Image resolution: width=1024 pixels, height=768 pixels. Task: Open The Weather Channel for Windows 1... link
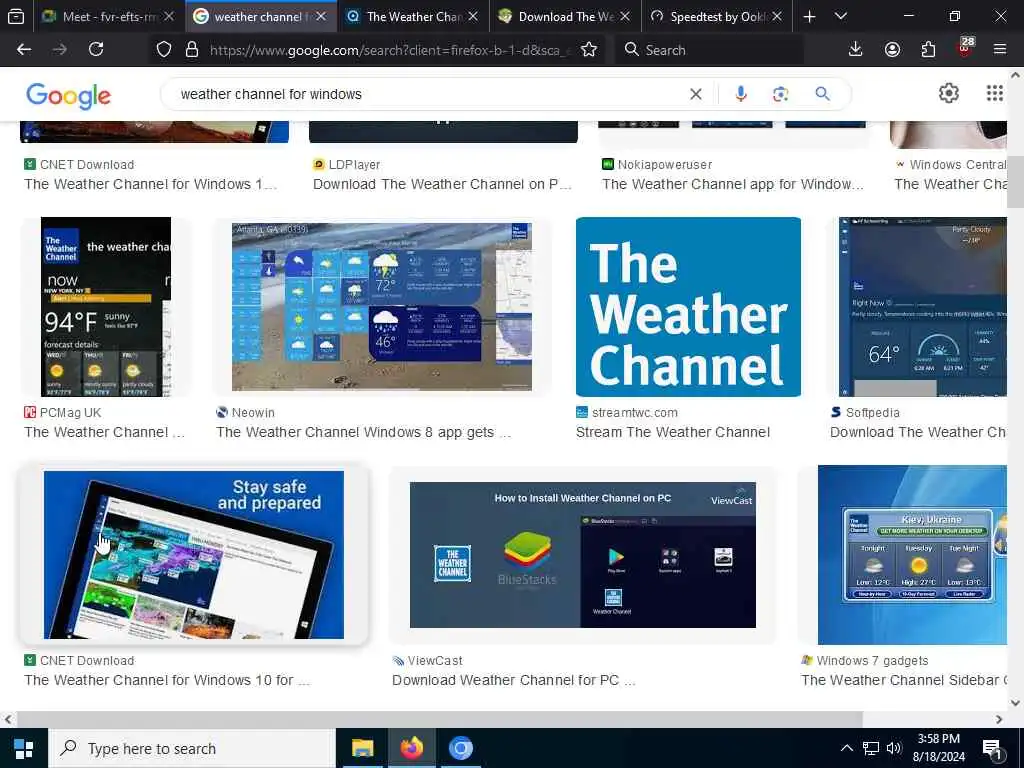pyautogui.click(x=151, y=184)
